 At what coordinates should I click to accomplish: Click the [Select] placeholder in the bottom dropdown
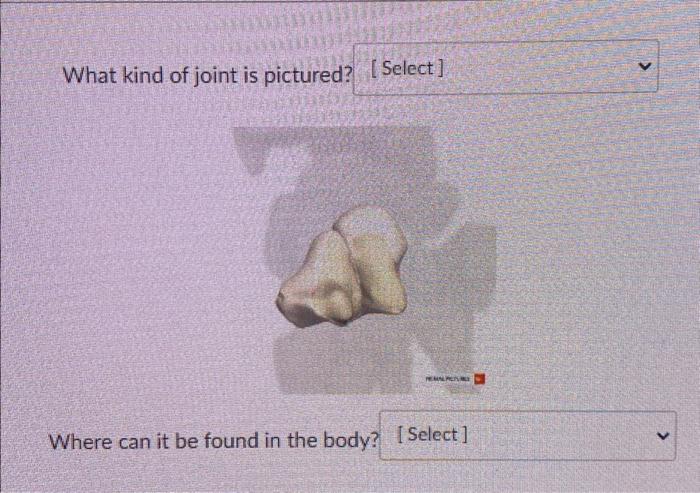[x=432, y=434]
